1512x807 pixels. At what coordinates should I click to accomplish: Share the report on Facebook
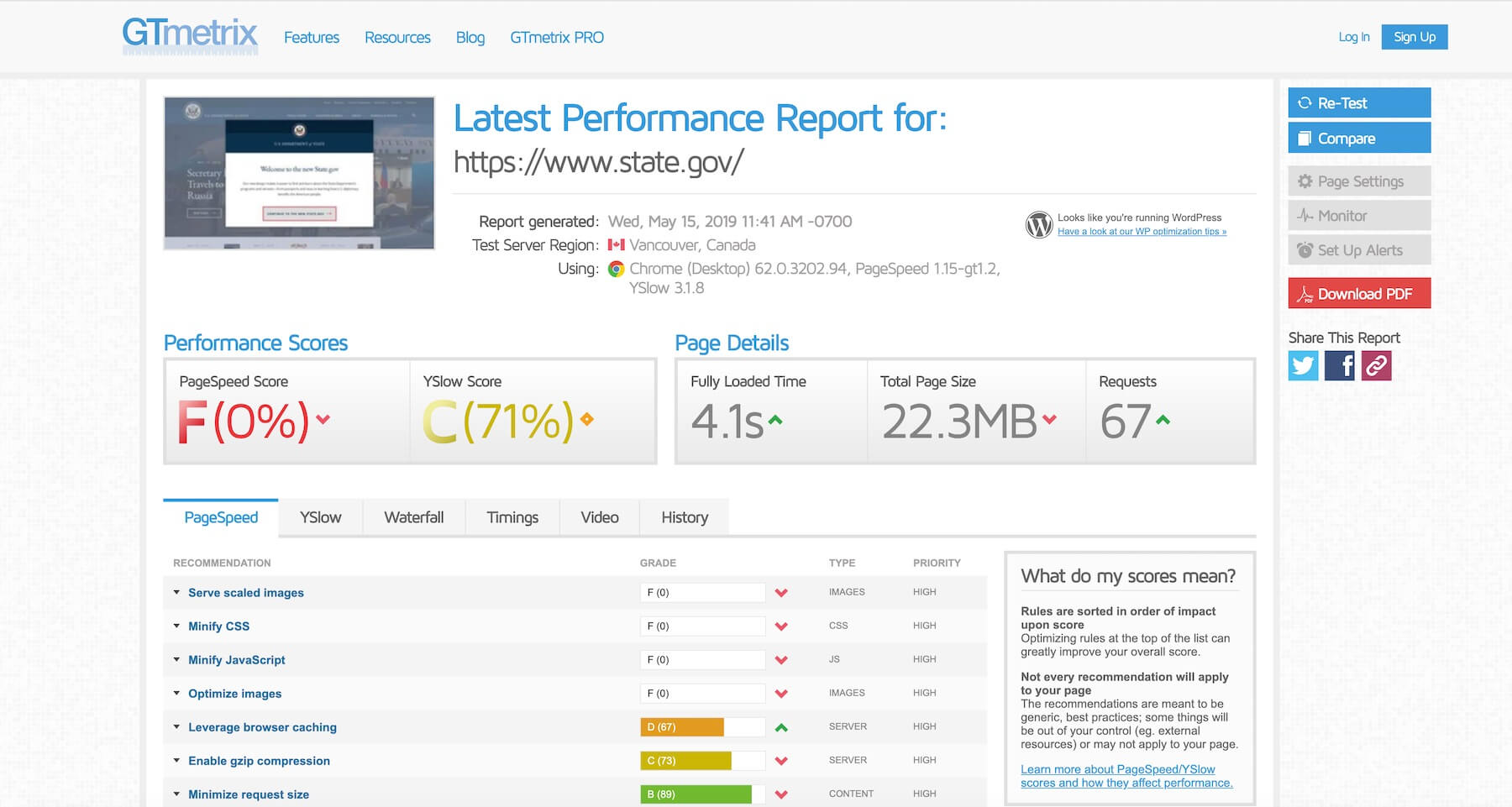click(x=1340, y=365)
